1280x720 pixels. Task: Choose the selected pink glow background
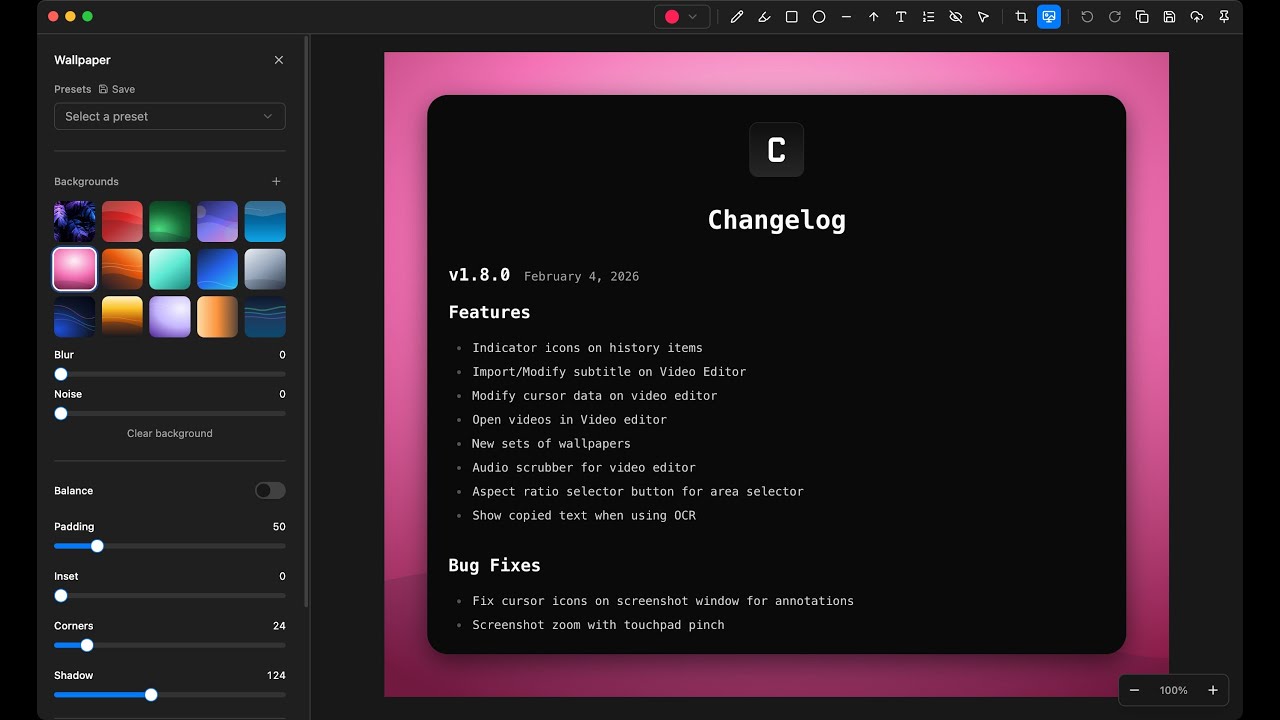coord(75,269)
